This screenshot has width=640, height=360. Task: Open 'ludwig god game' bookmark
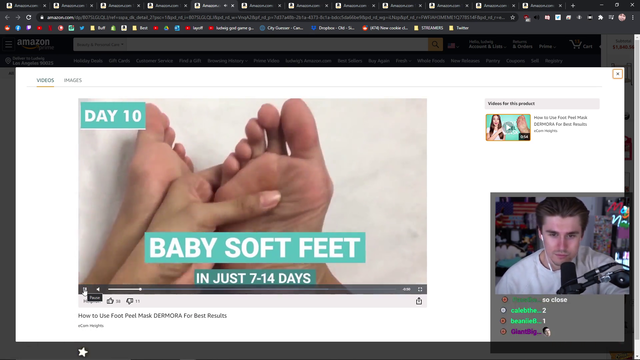[x=231, y=28]
